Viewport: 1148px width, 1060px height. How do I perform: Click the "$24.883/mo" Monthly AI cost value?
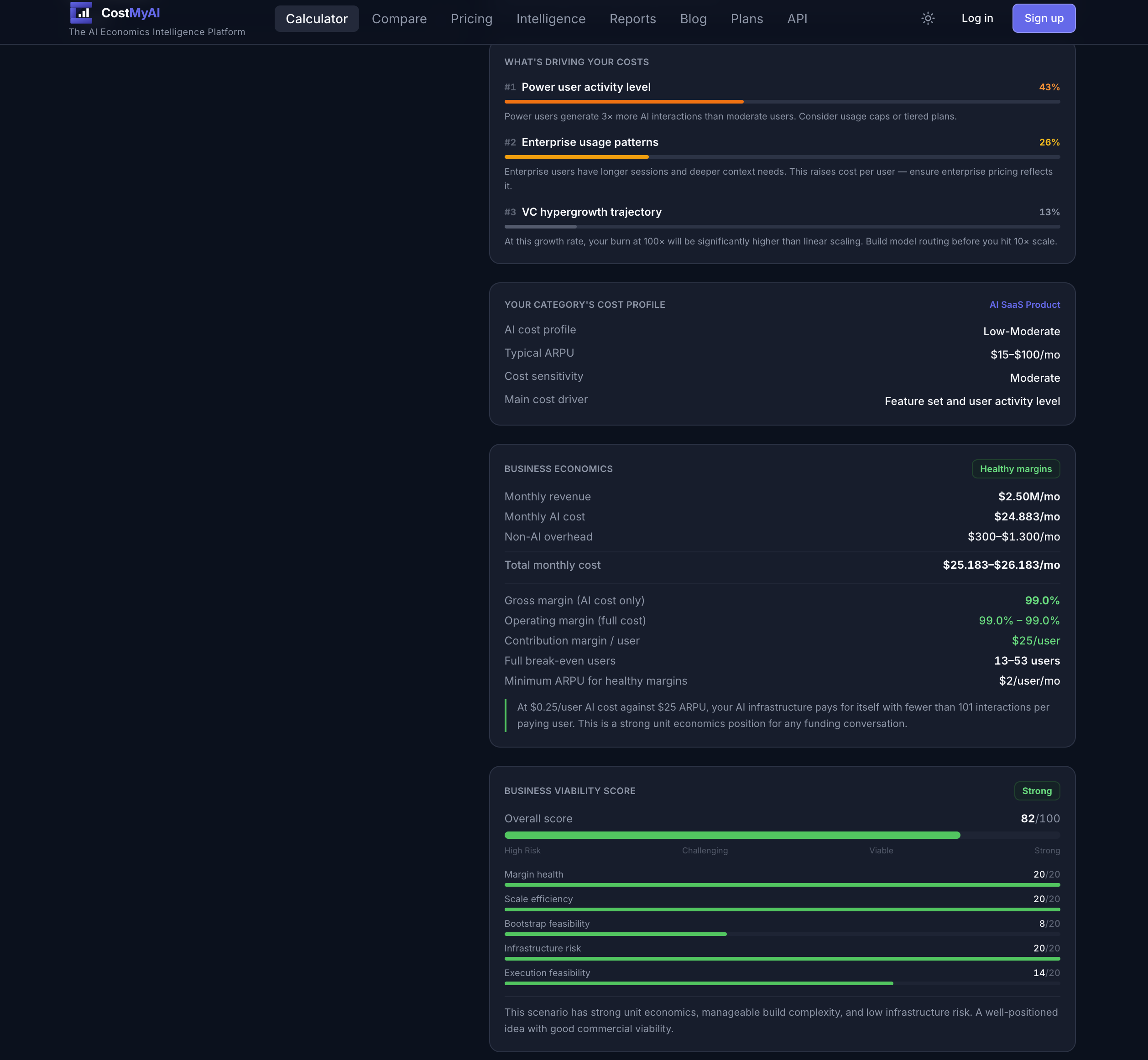pos(1026,517)
